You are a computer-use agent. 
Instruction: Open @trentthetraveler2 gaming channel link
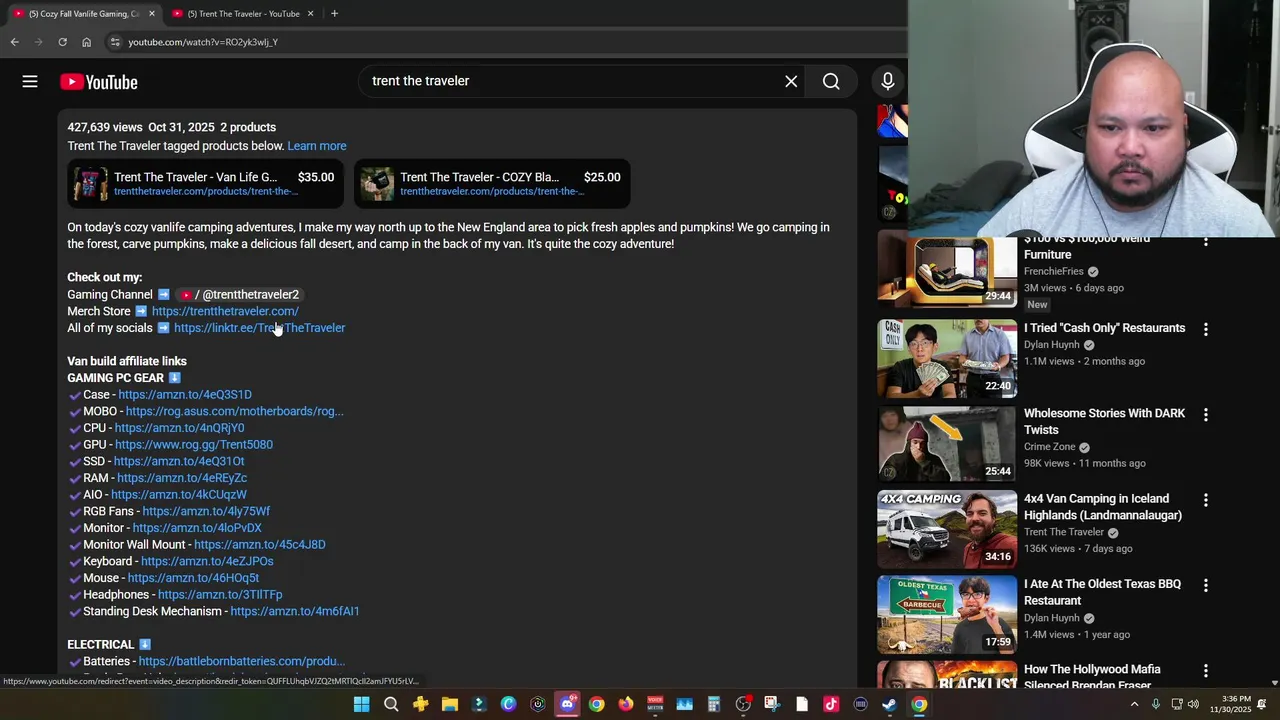pos(239,295)
